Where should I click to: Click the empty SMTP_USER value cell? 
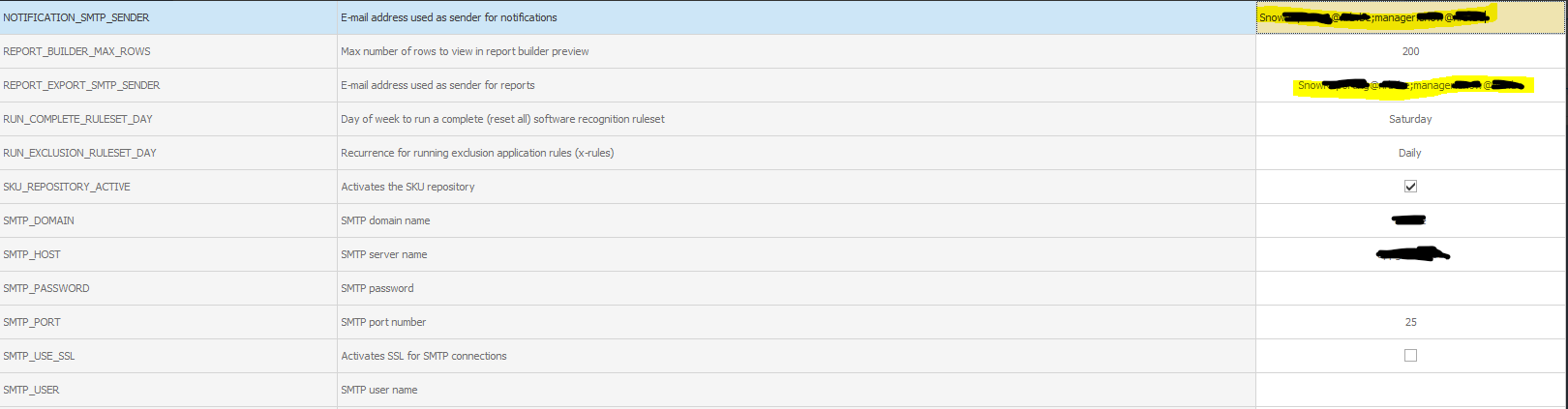[x=1410, y=390]
